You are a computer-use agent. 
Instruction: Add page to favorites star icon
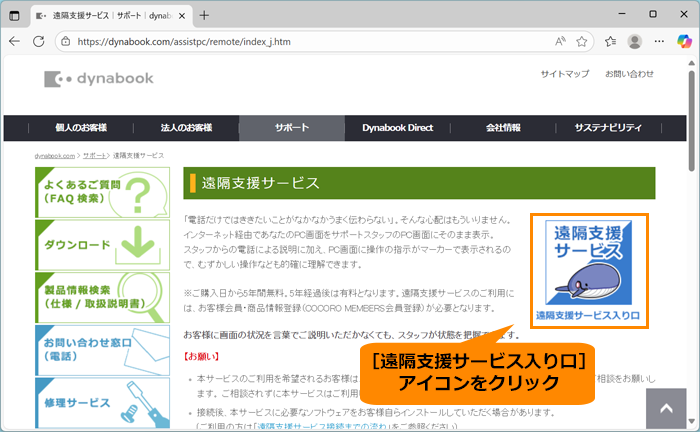[x=581, y=42]
